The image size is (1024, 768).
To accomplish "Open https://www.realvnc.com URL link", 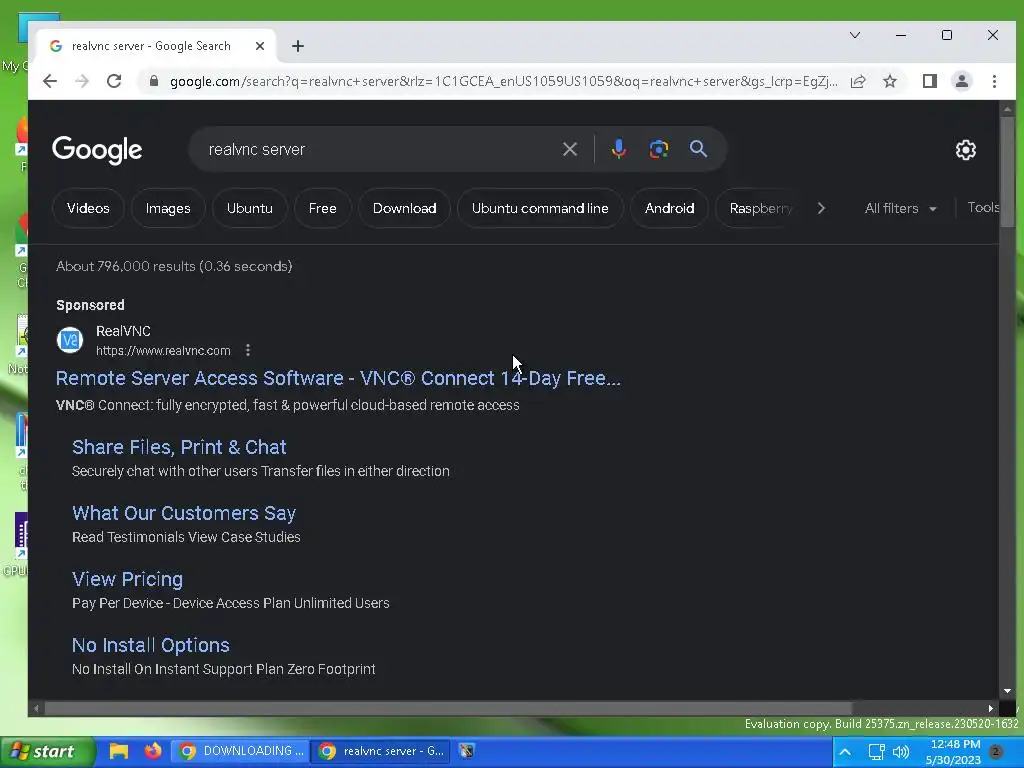I will click(163, 351).
